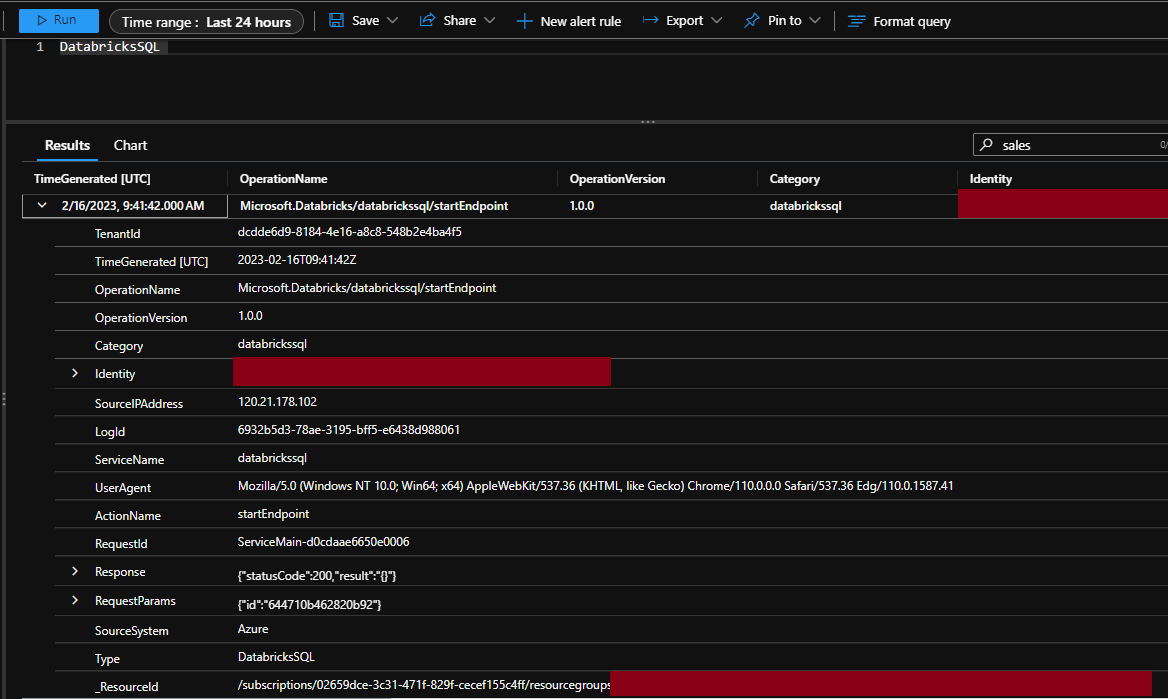Click the startEndpoint OperationName cell in the top row
Image resolution: width=1168 pixels, height=699 pixels.
pos(374,206)
